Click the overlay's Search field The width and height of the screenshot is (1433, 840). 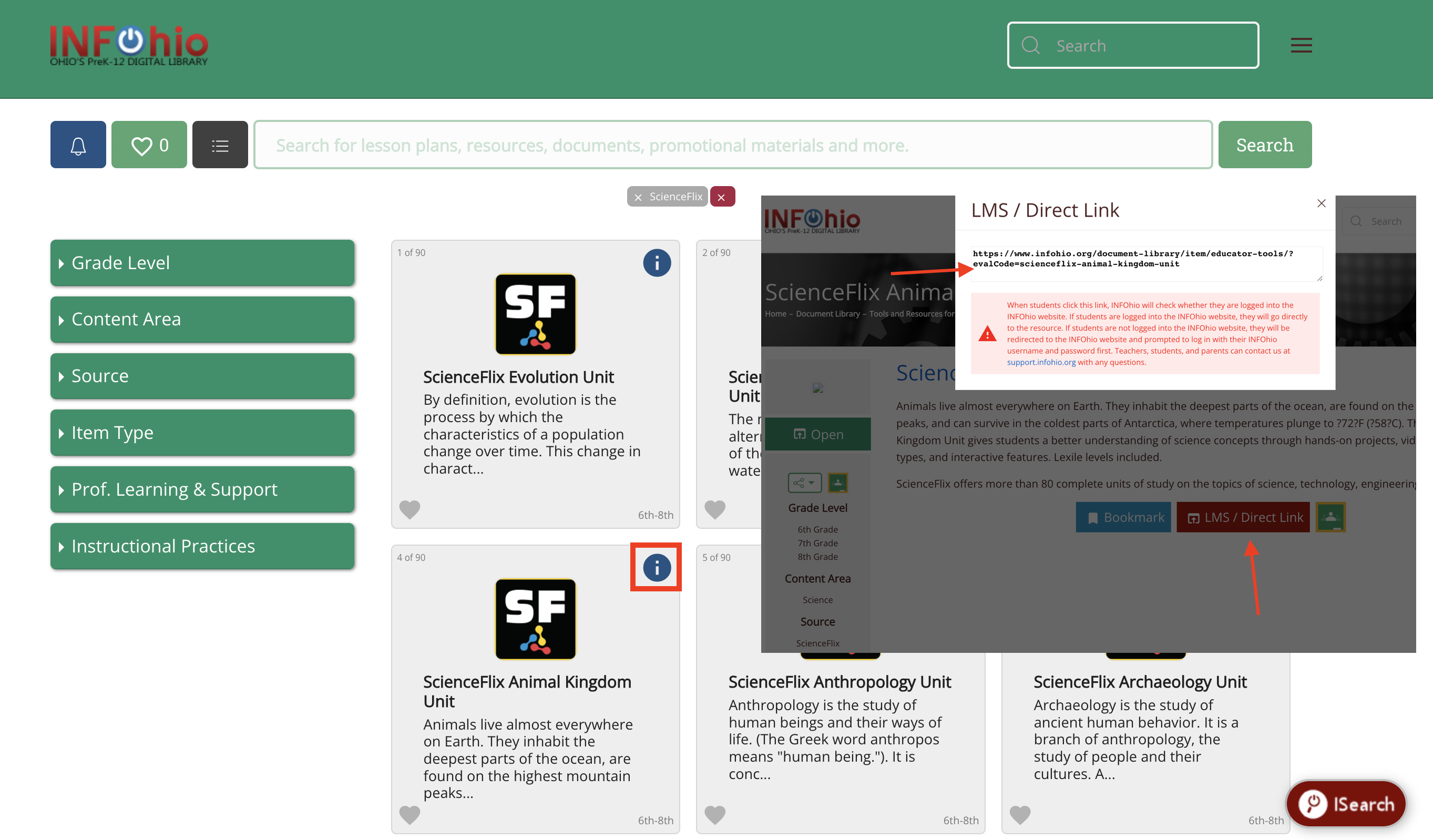(x=1378, y=221)
